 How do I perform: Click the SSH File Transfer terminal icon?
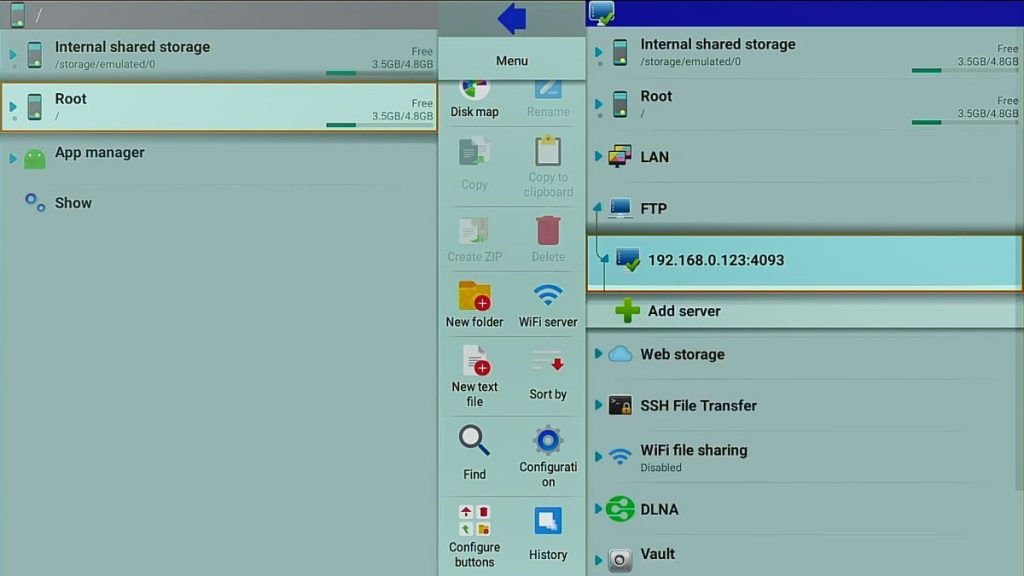620,405
